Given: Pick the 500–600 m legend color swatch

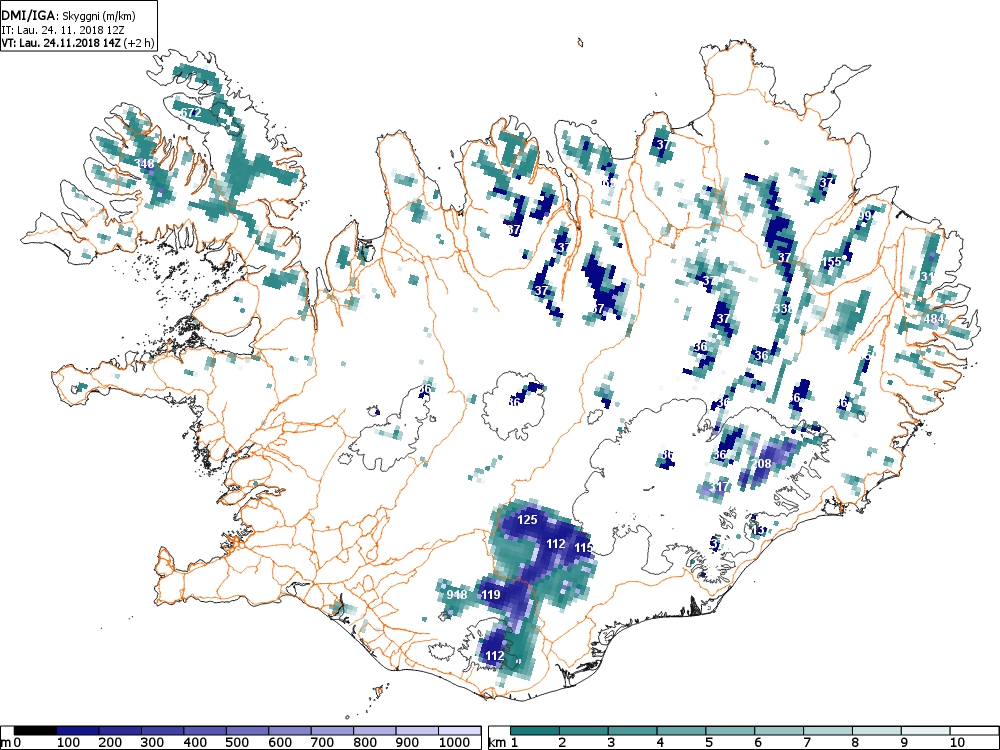Looking at the screenshot, I should tap(247, 731).
